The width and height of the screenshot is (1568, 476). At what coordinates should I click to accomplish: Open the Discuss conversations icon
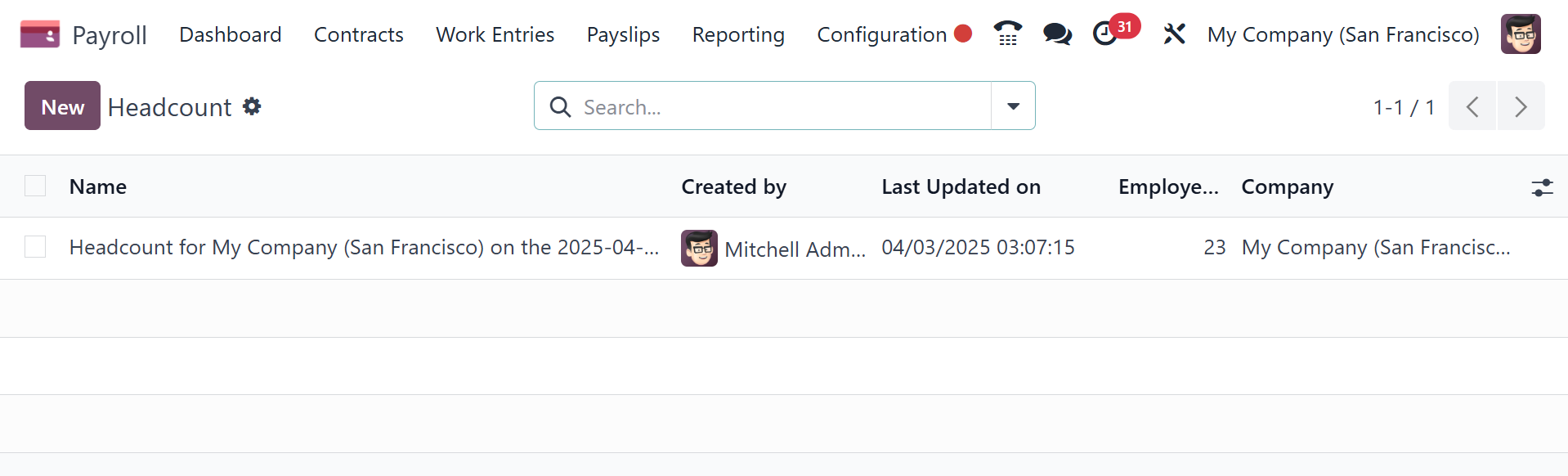1057,34
